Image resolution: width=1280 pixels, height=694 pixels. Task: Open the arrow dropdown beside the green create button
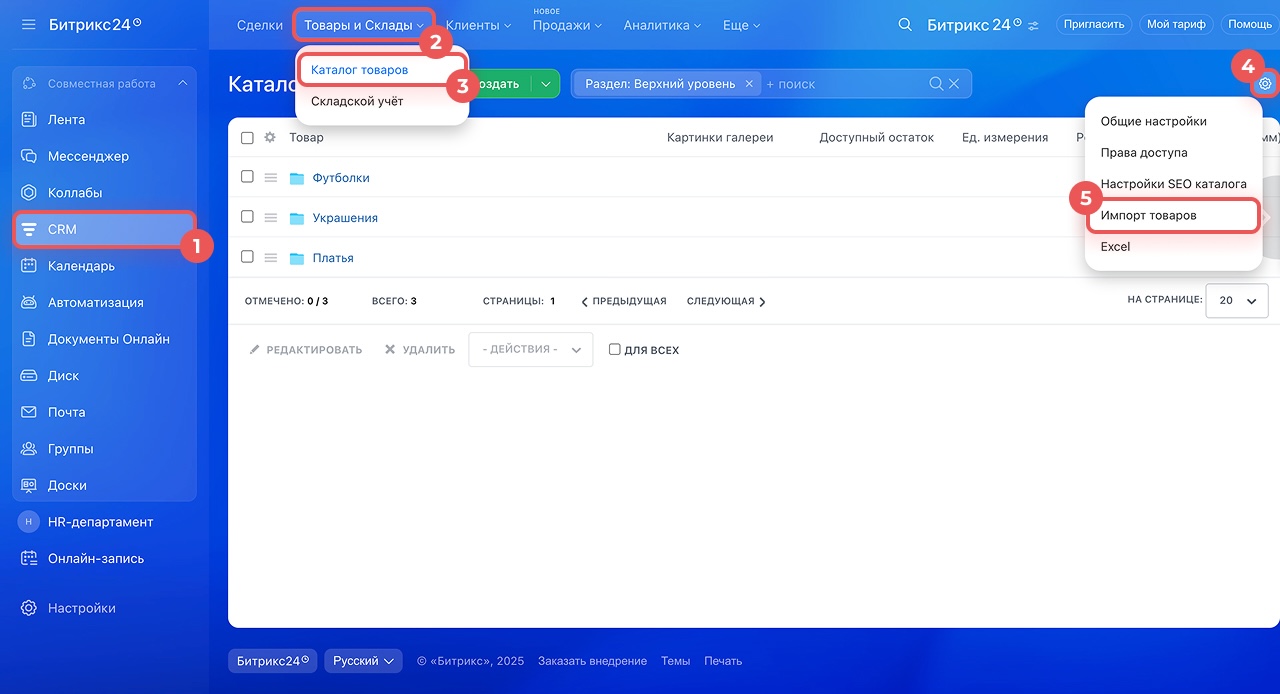pos(546,84)
